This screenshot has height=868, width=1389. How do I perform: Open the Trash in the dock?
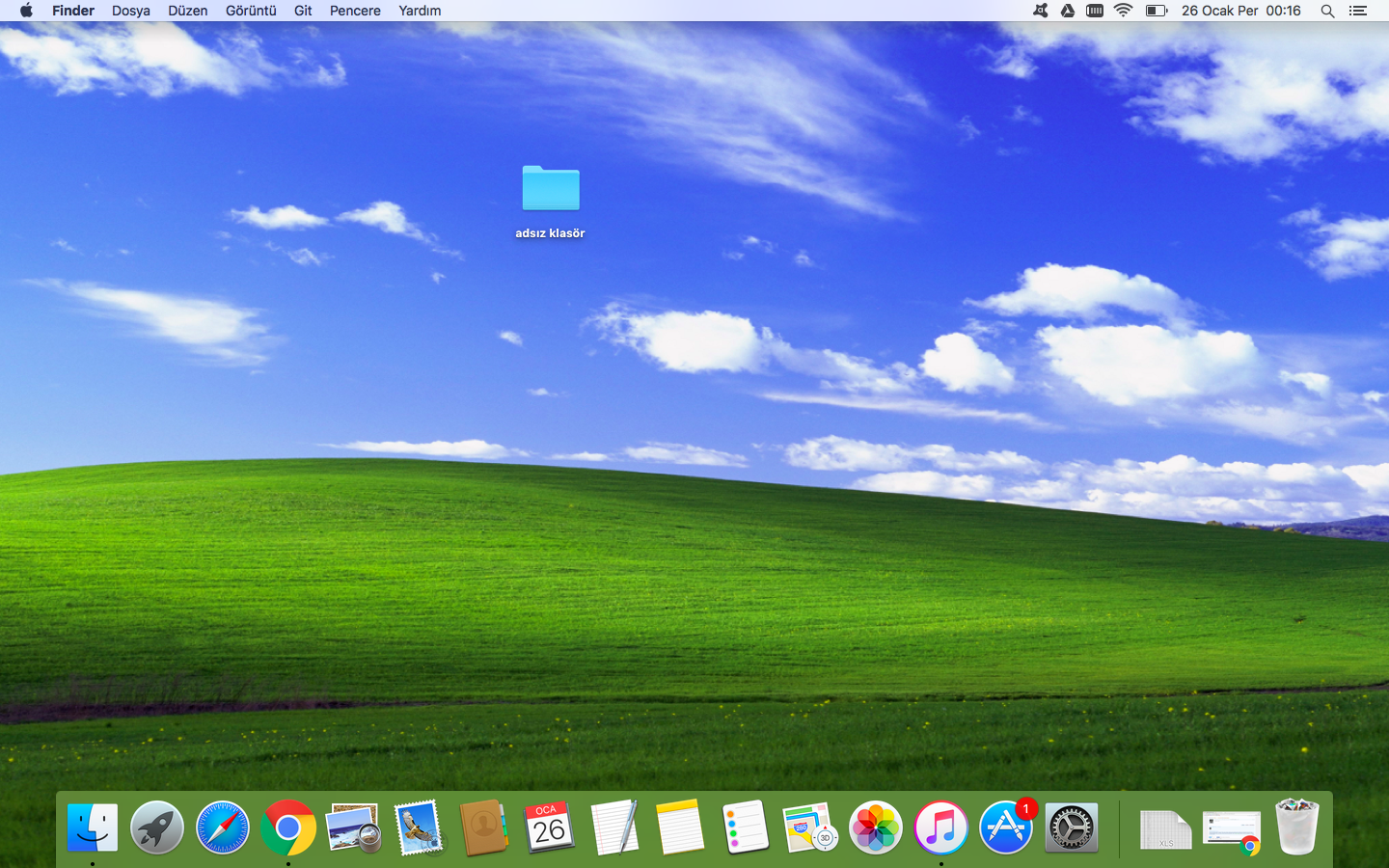coord(1296,827)
